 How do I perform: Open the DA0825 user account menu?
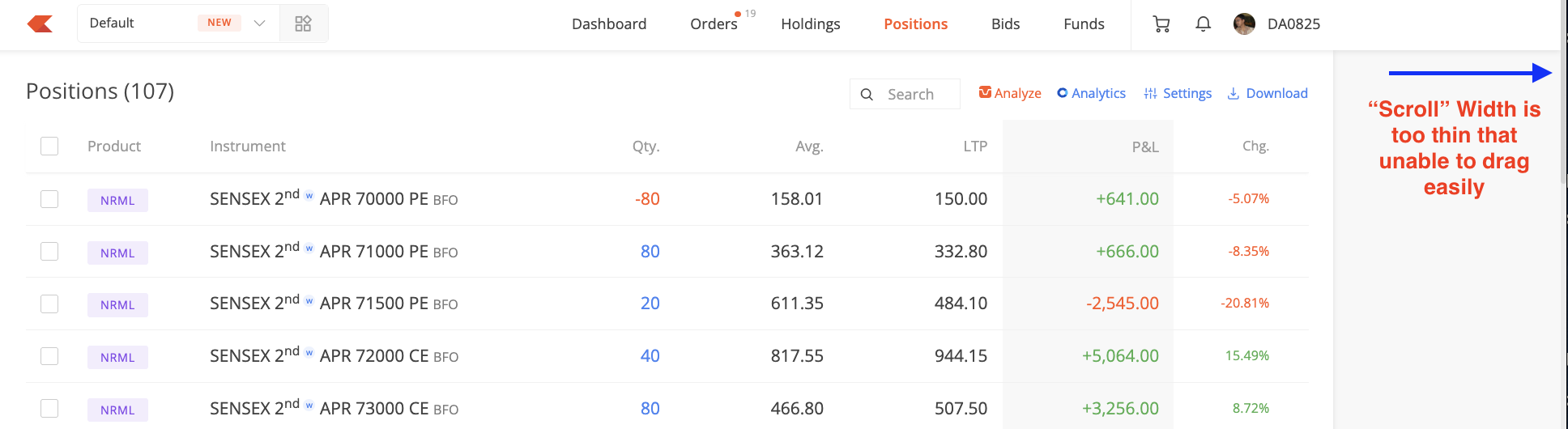click(1293, 24)
